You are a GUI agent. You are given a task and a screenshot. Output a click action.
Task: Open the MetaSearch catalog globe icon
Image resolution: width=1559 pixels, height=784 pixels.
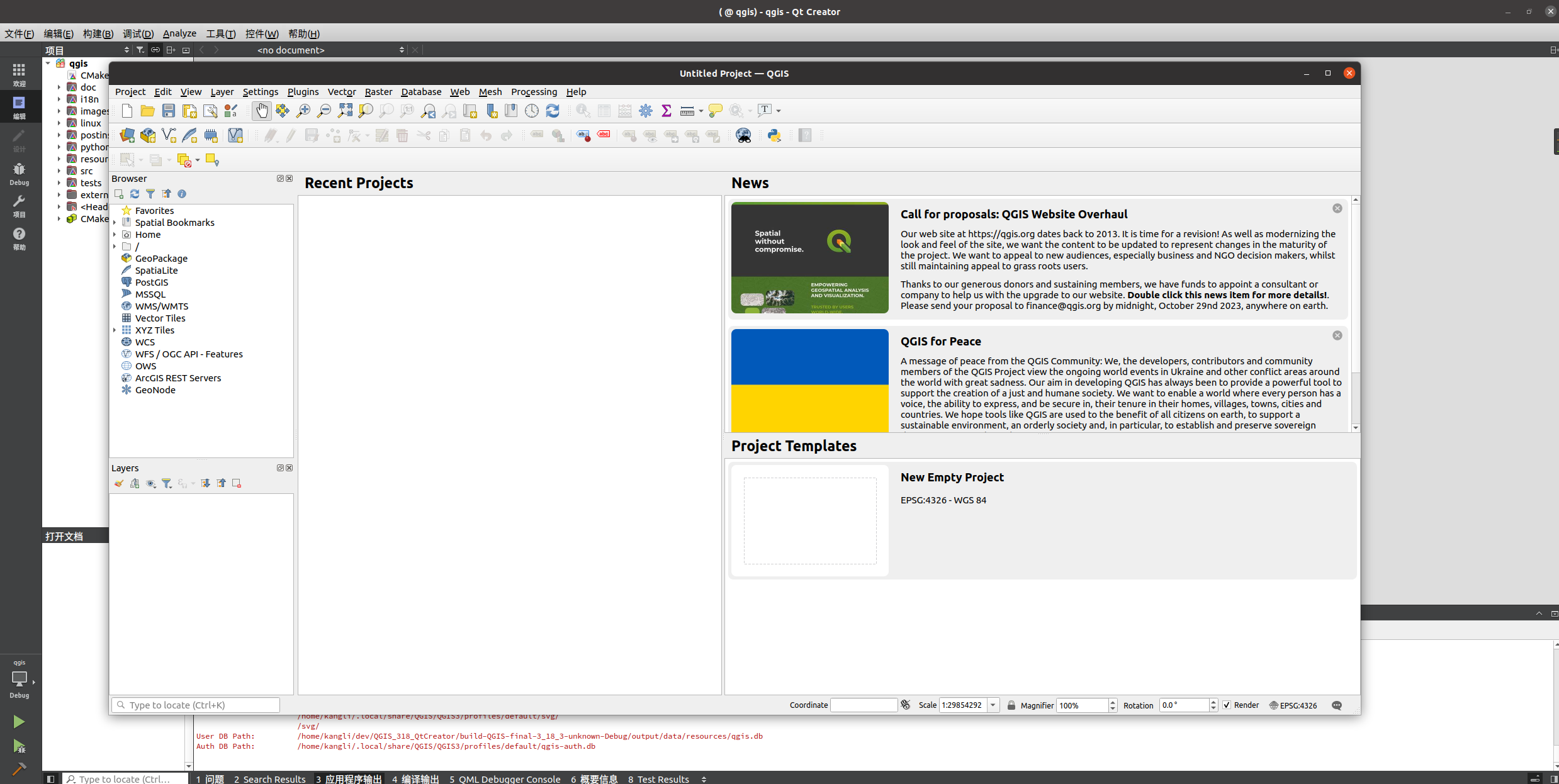[743, 135]
